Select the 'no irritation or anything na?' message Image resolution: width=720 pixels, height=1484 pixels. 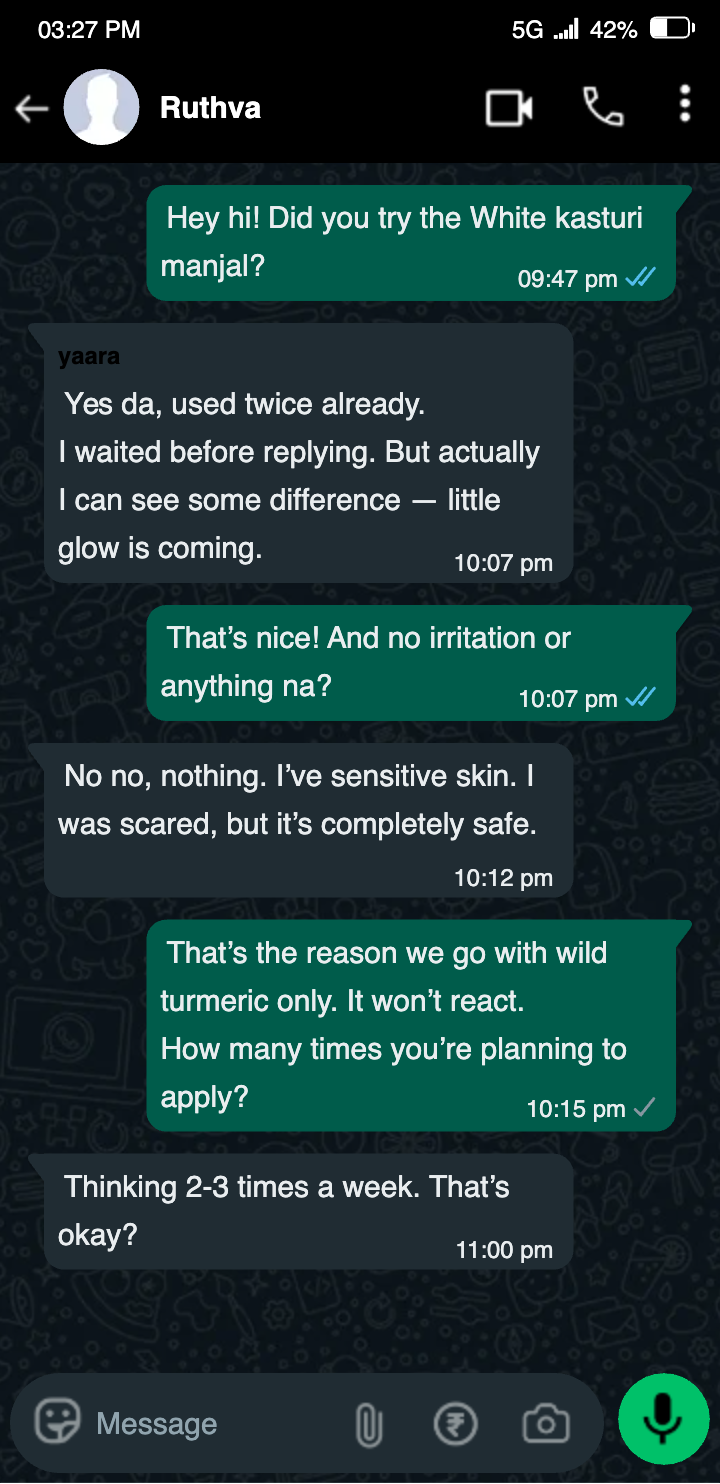coord(411,662)
